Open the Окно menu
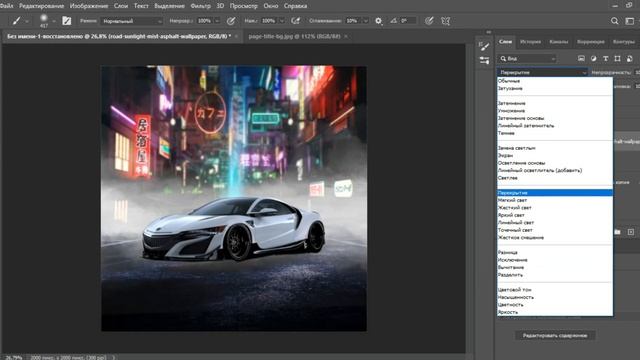This screenshot has height=360, width=640. 271,6
